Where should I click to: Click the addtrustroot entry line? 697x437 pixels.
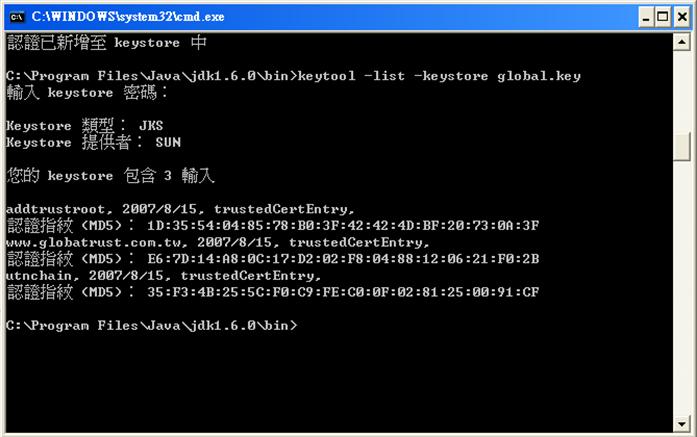pos(180,209)
